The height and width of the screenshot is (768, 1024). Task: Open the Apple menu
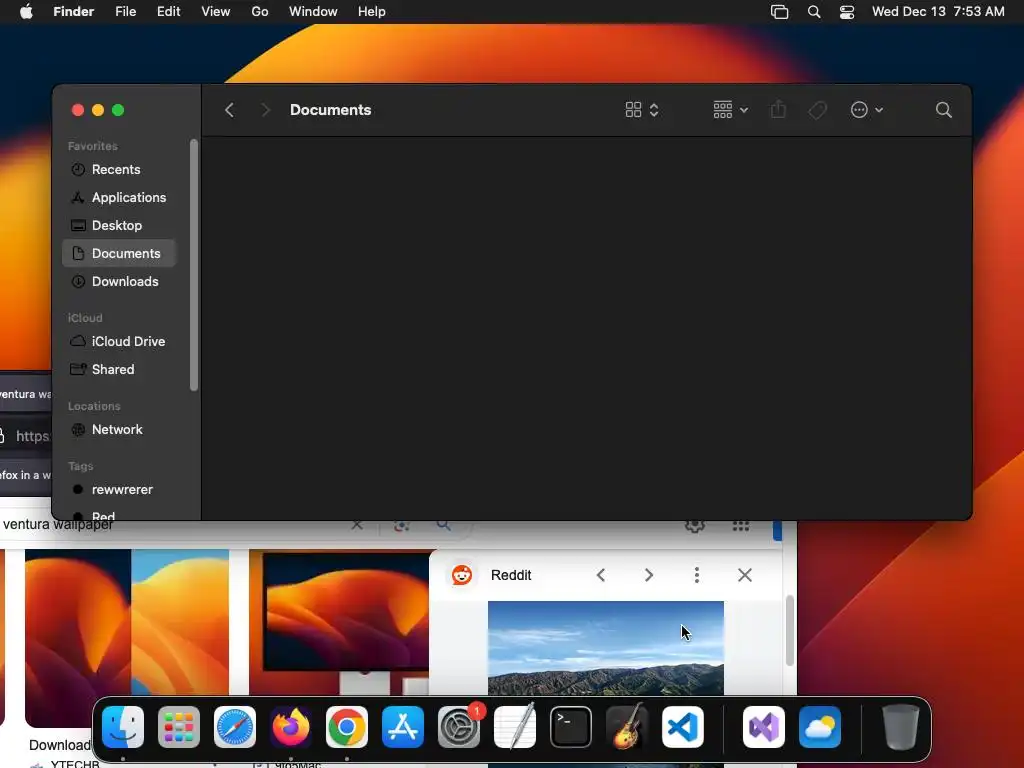pyautogui.click(x=26, y=12)
